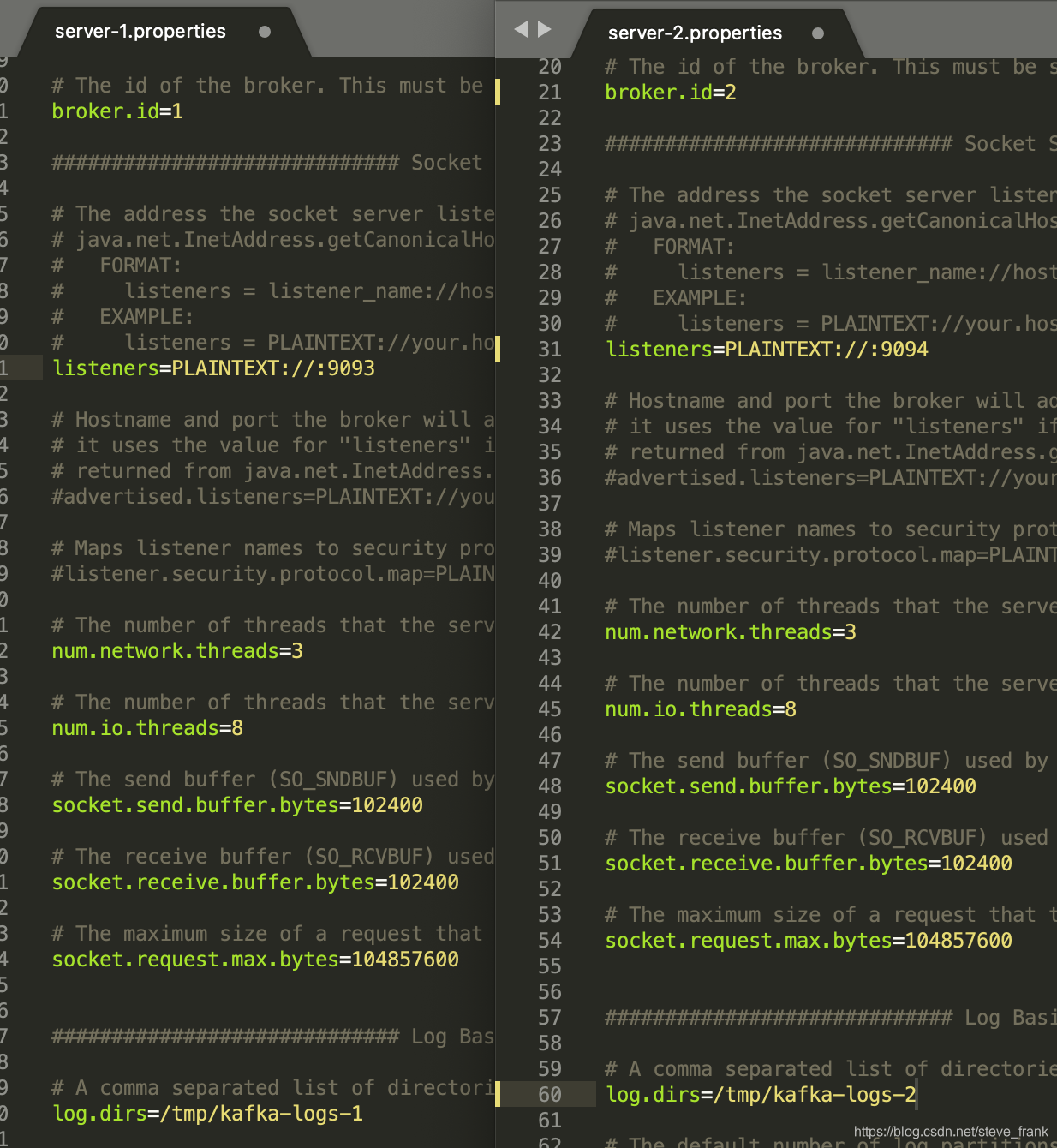Click socket.request.max.bytes line in server-2
1057x1148 pixels.
pos(809,941)
